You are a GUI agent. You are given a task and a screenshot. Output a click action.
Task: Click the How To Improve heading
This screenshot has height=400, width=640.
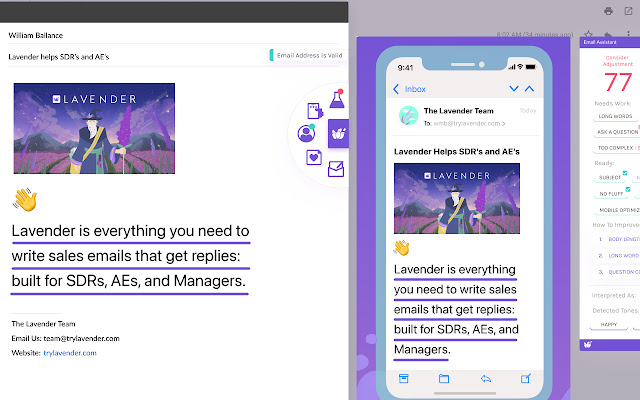pos(616,225)
